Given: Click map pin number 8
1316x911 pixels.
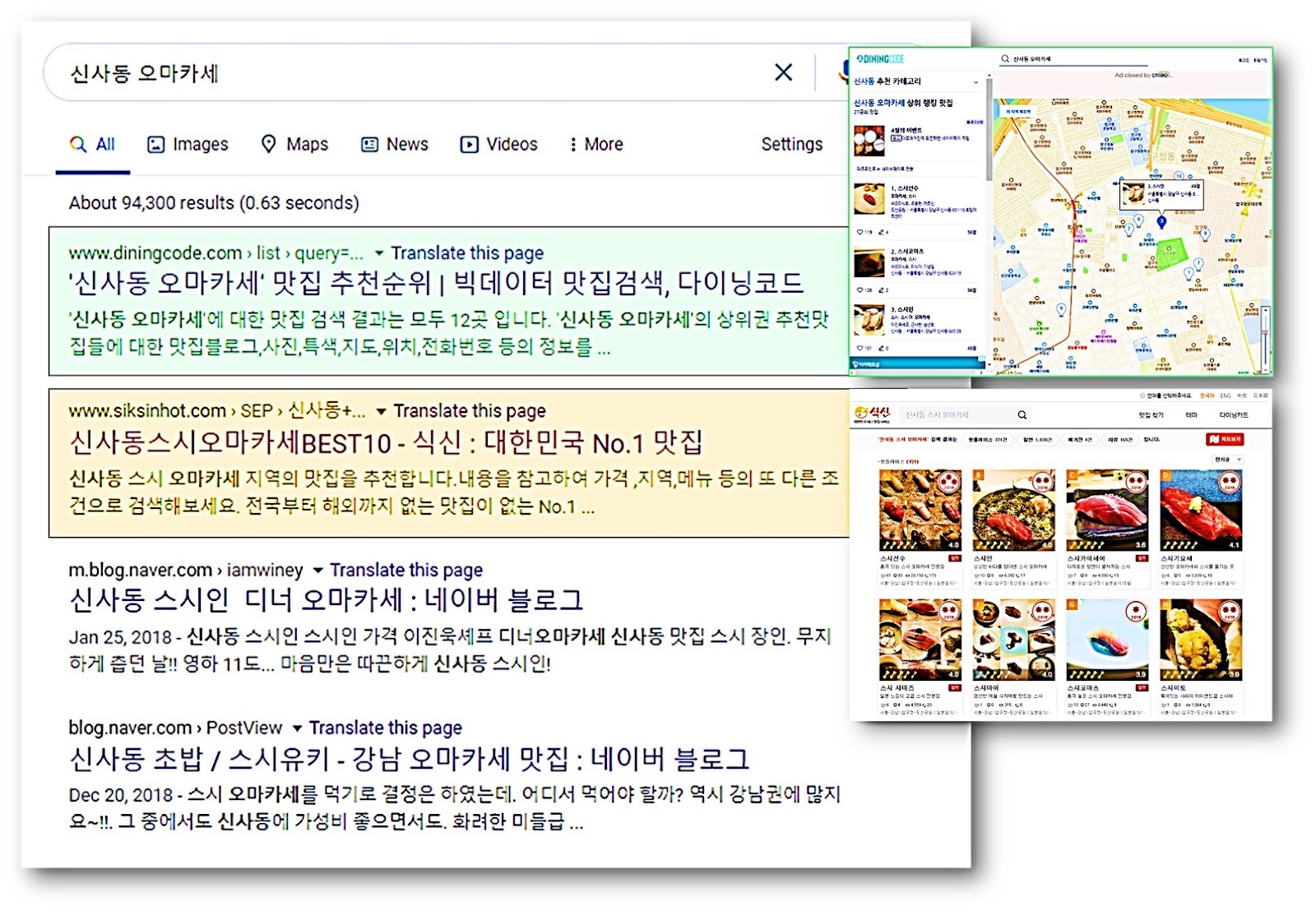Looking at the screenshot, I should [x=1205, y=234].
